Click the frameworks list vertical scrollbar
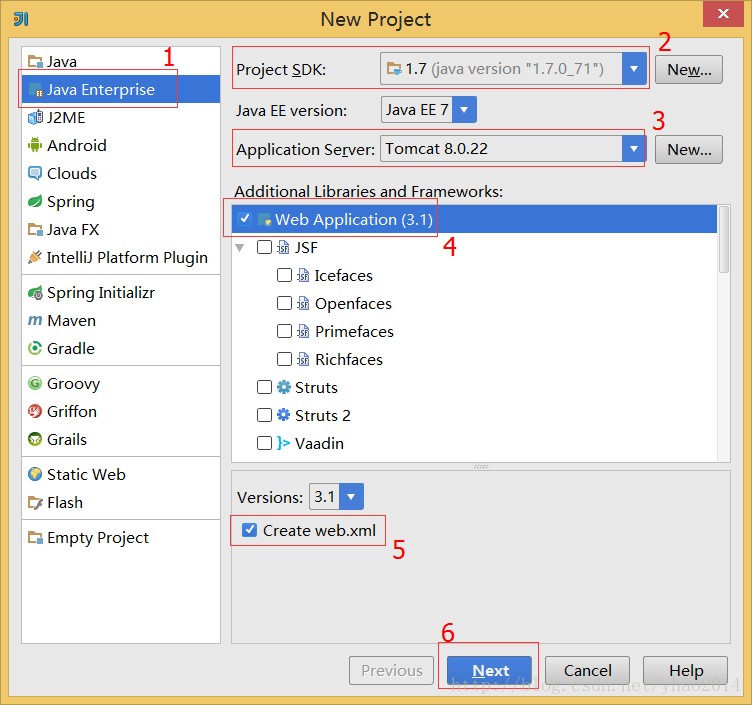Image resolution: width=752 pixels, height=705 pixels. [724, 239]
